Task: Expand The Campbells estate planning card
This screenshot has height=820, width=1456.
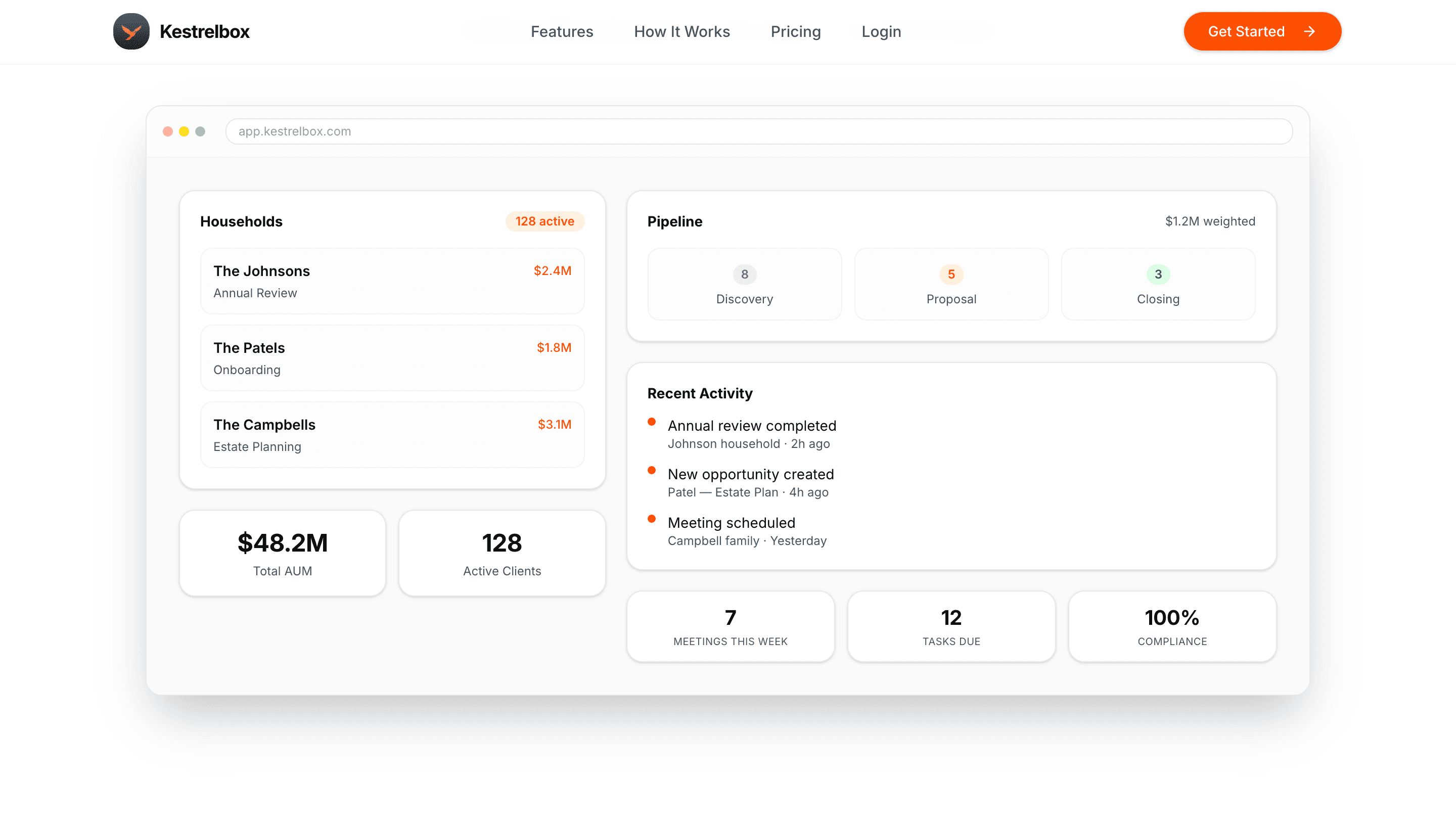Action: click(x=392, y=435)
